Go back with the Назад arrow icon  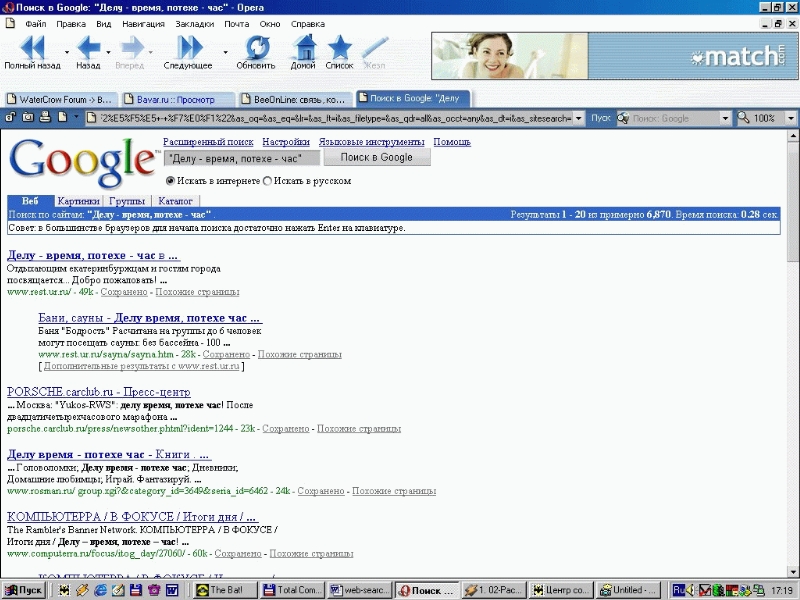click(88, 48)
